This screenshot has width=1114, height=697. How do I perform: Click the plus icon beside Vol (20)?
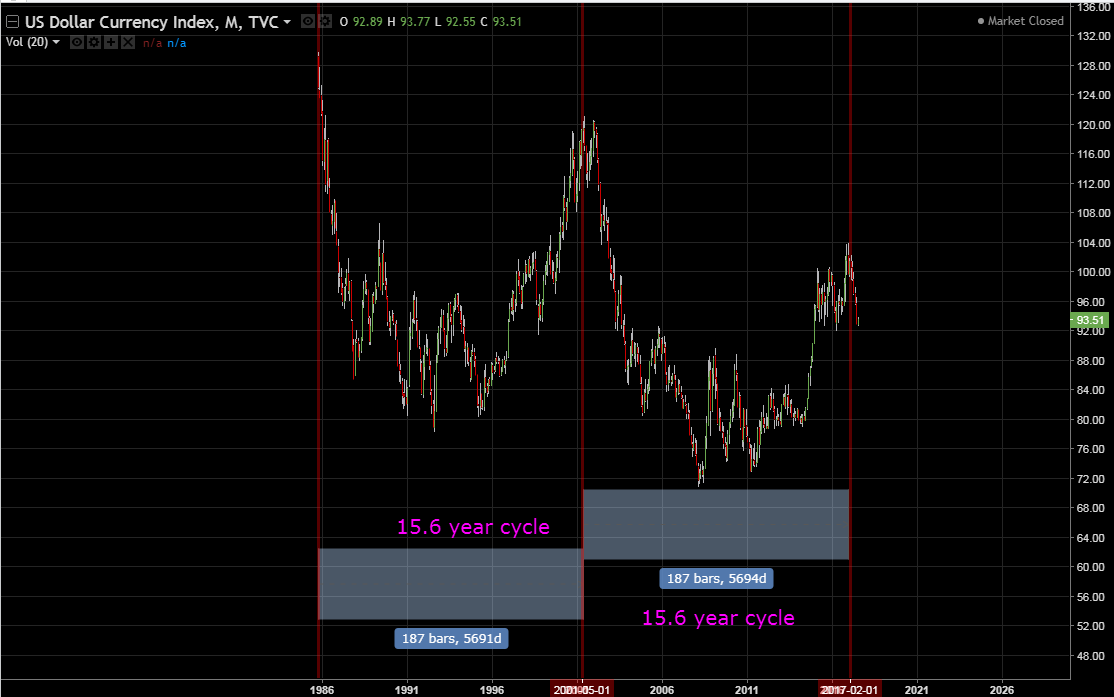pos(111,43)
